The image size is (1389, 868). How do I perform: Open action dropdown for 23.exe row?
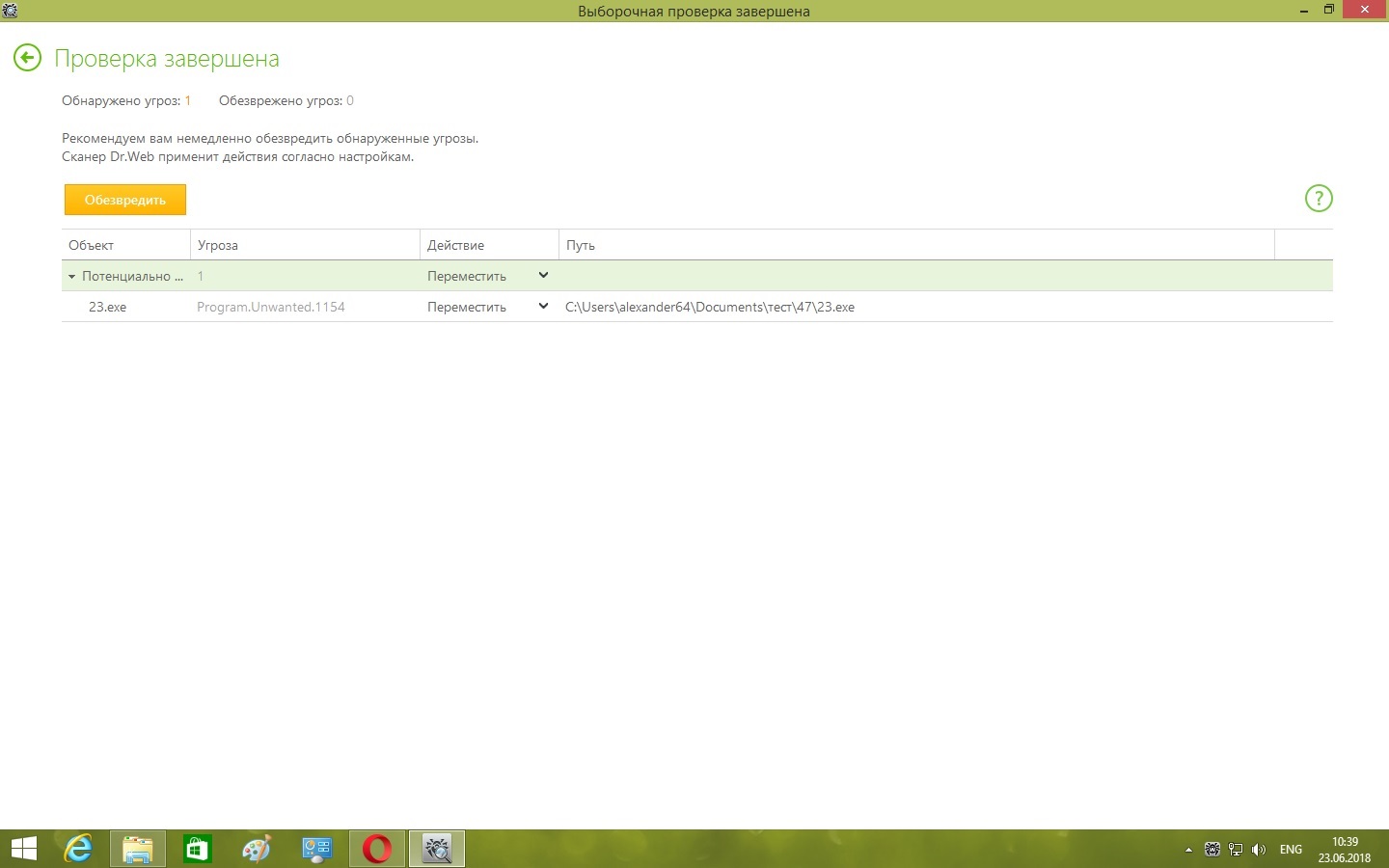pyautogui.click(x=543, y=307)
